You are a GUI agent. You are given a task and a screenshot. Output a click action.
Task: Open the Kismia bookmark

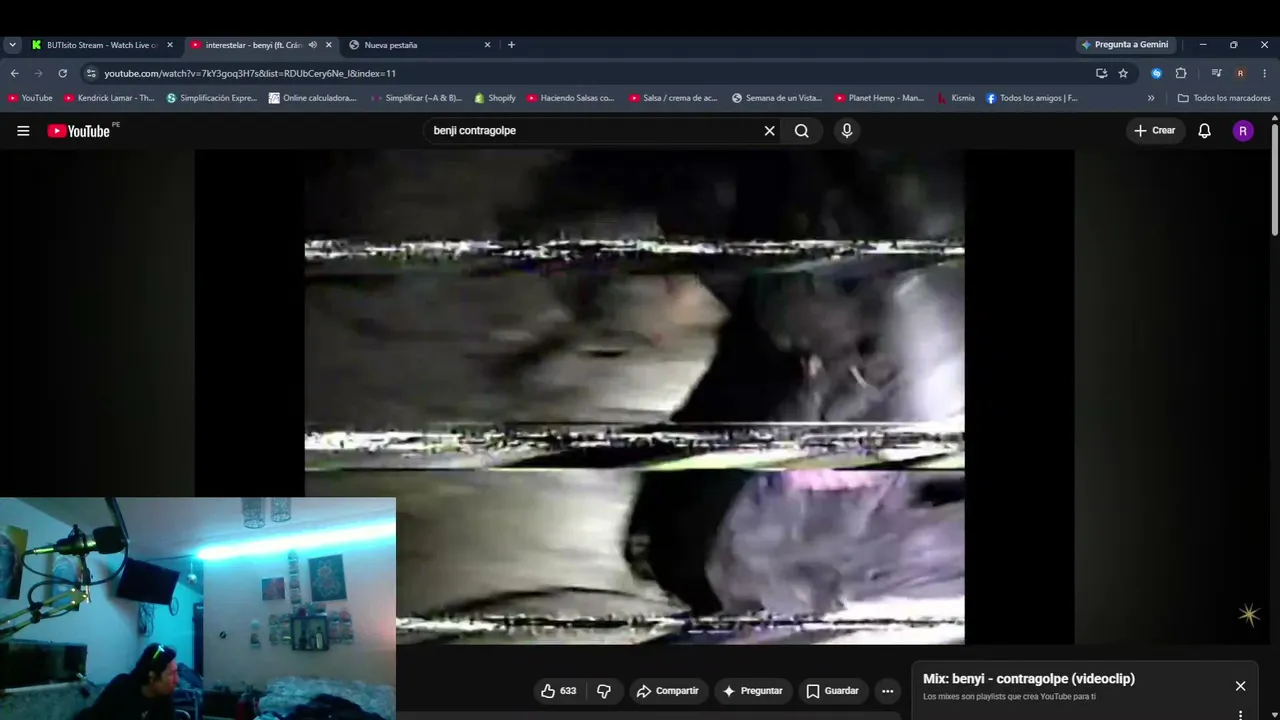point(956,98)
